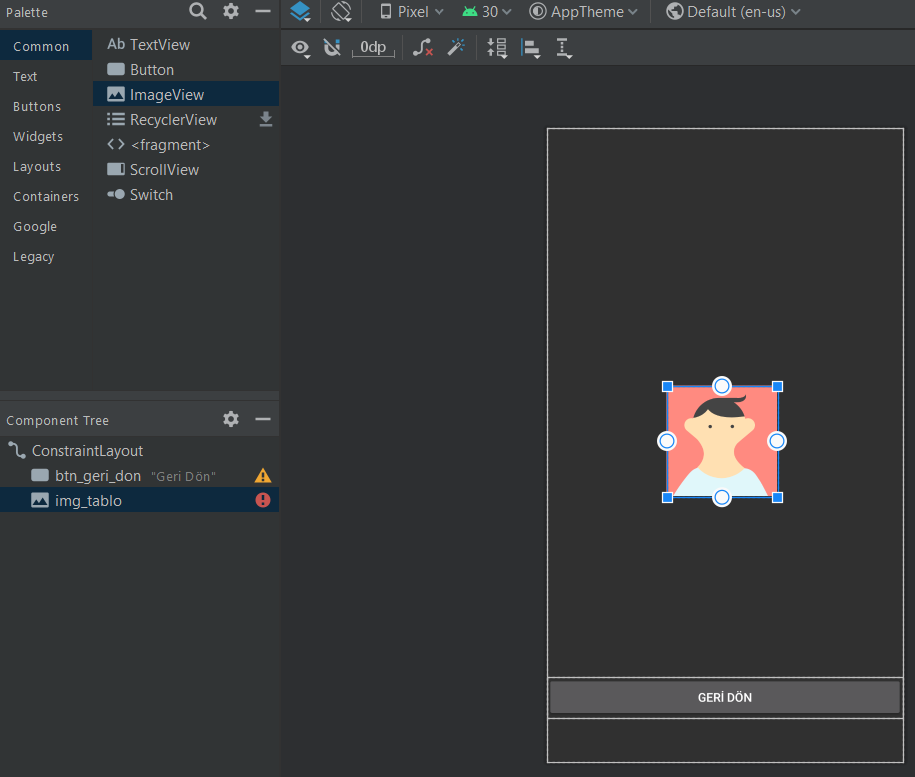Open the Palette settings gear
This screenshot has width=915, height=777.
tap(231, 12)
